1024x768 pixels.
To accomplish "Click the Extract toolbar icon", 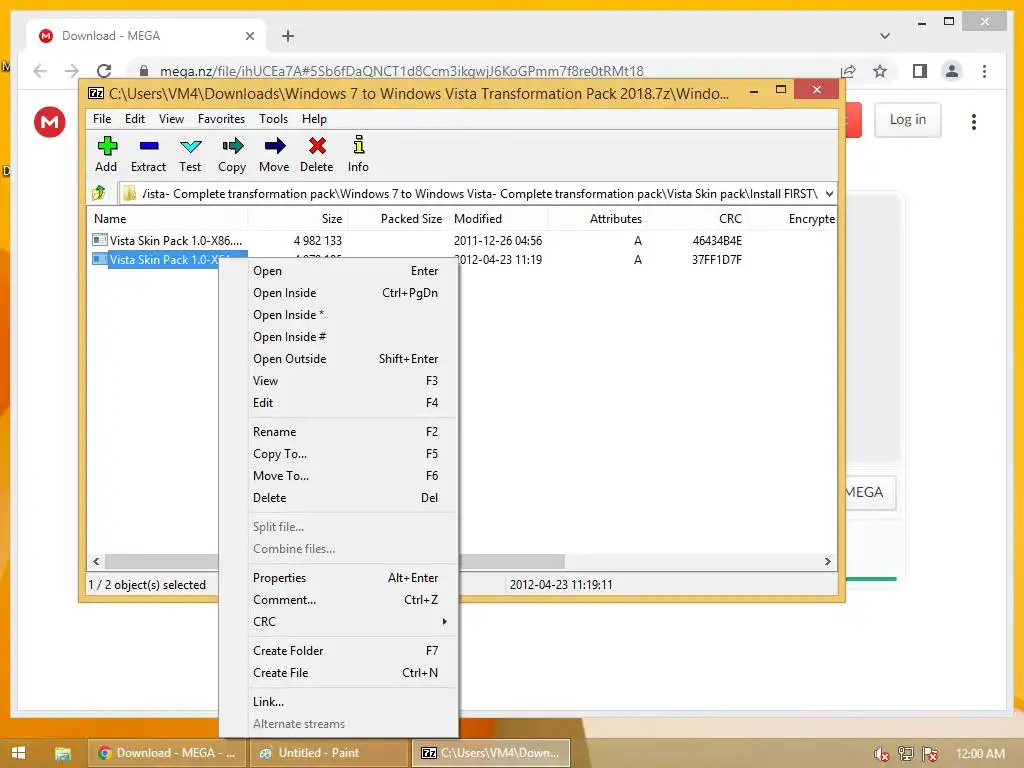I will pyautogui.click(x=148, y=154).
